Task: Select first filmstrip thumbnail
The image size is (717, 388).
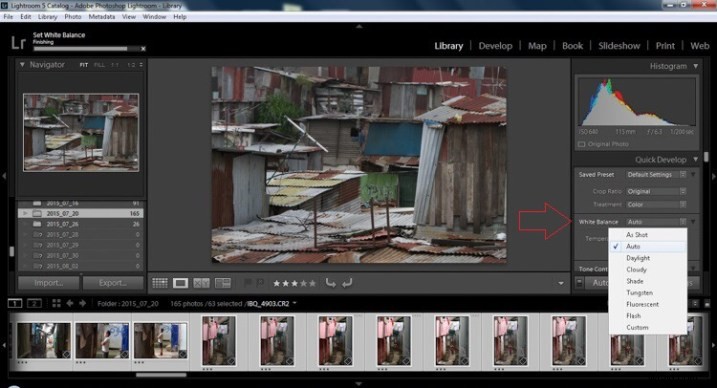Action: click(x=44, y=340)
